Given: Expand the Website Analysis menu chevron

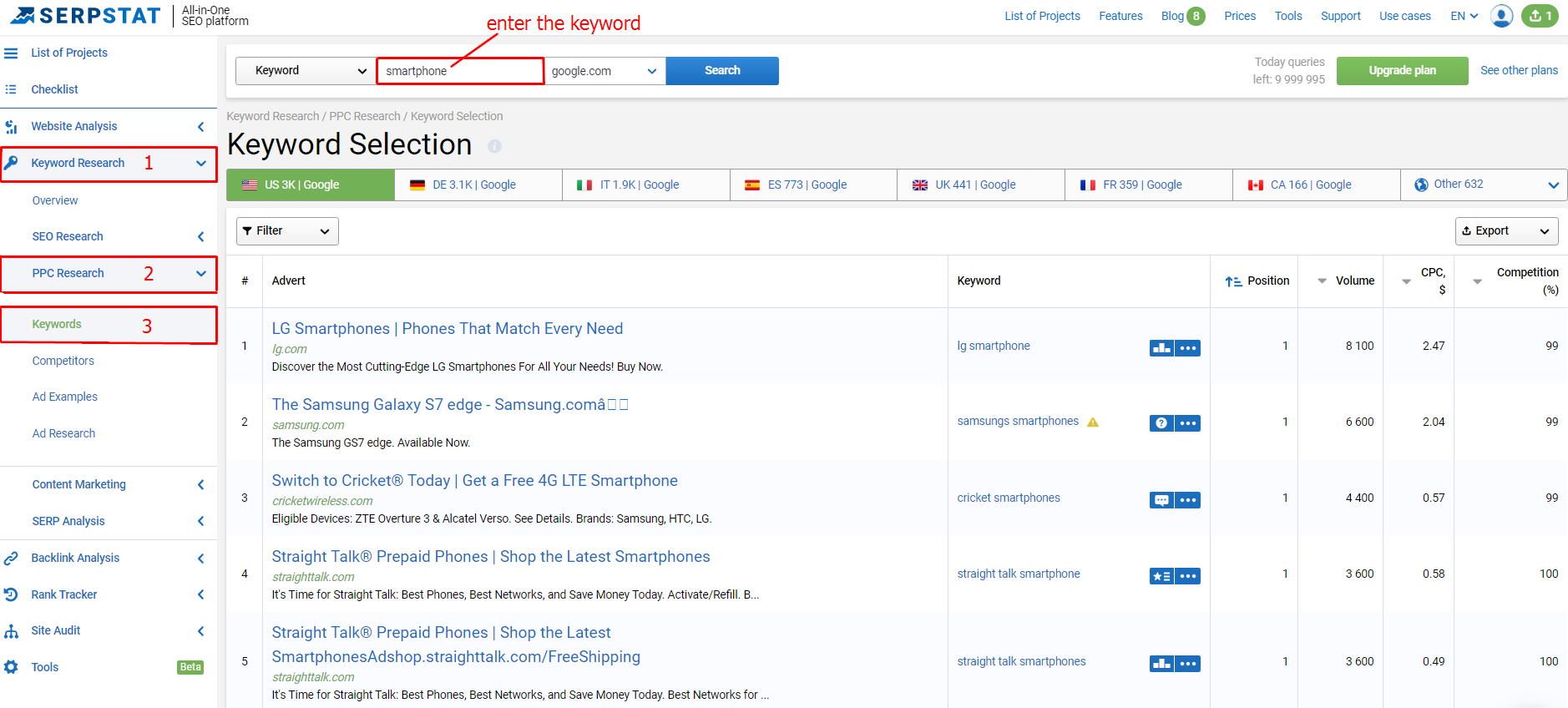Looking at the screenshot, I should pos(200,127).
